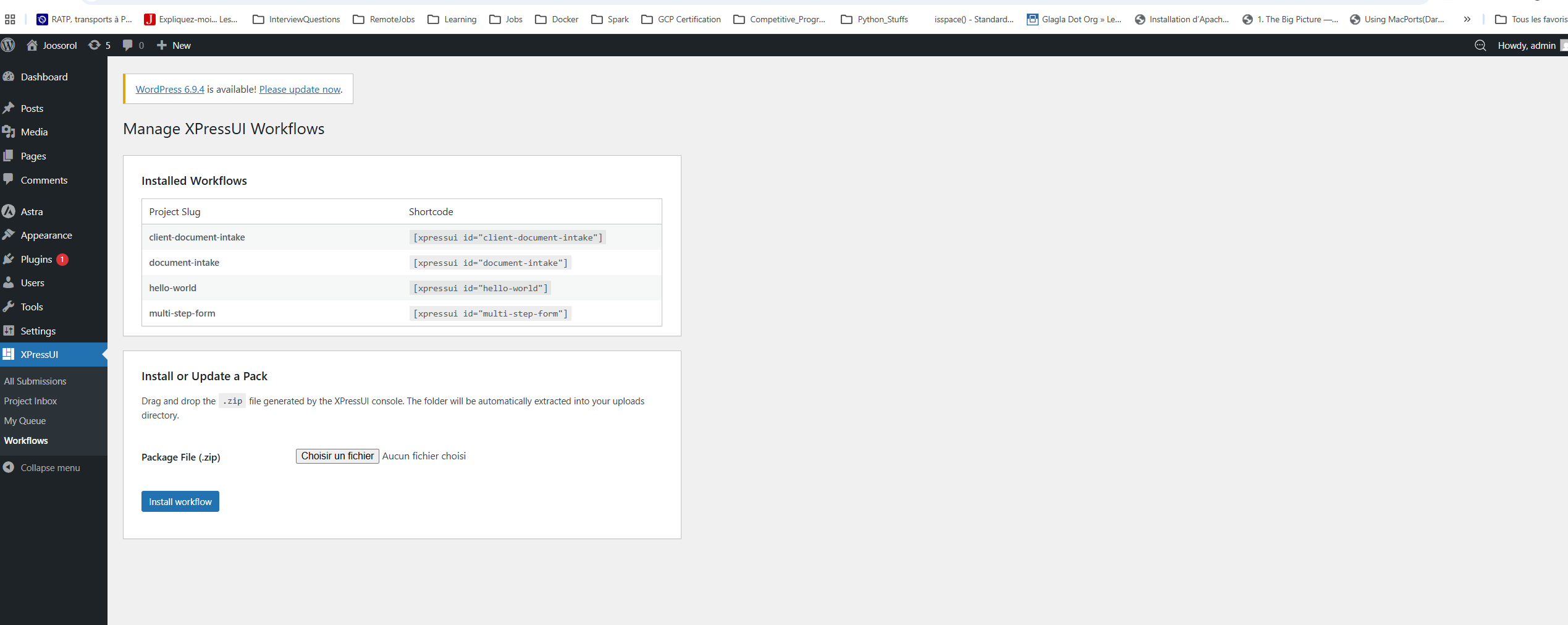Click the Users icon in sidebar
Viewport: 1568px width, 625px height.
pyautogui.click(x=9, y=283)
